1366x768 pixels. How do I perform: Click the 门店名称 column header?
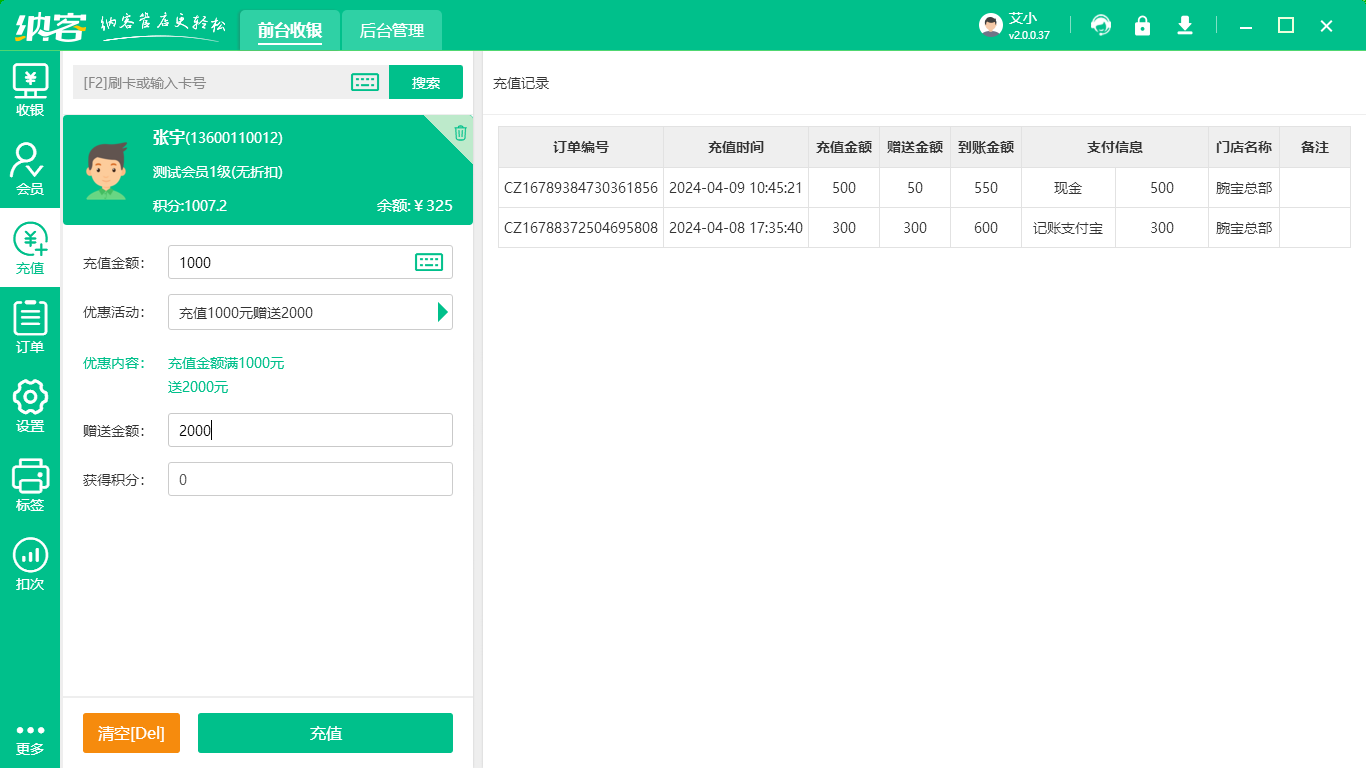(1244, 147)
